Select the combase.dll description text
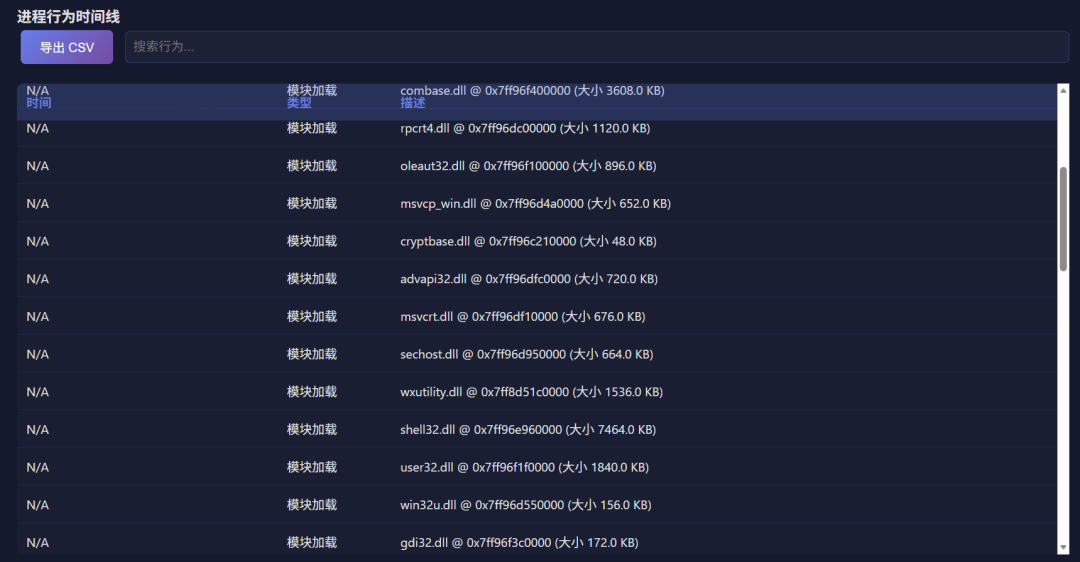This screenshot has height=562, width=1080. click(532, 90)
